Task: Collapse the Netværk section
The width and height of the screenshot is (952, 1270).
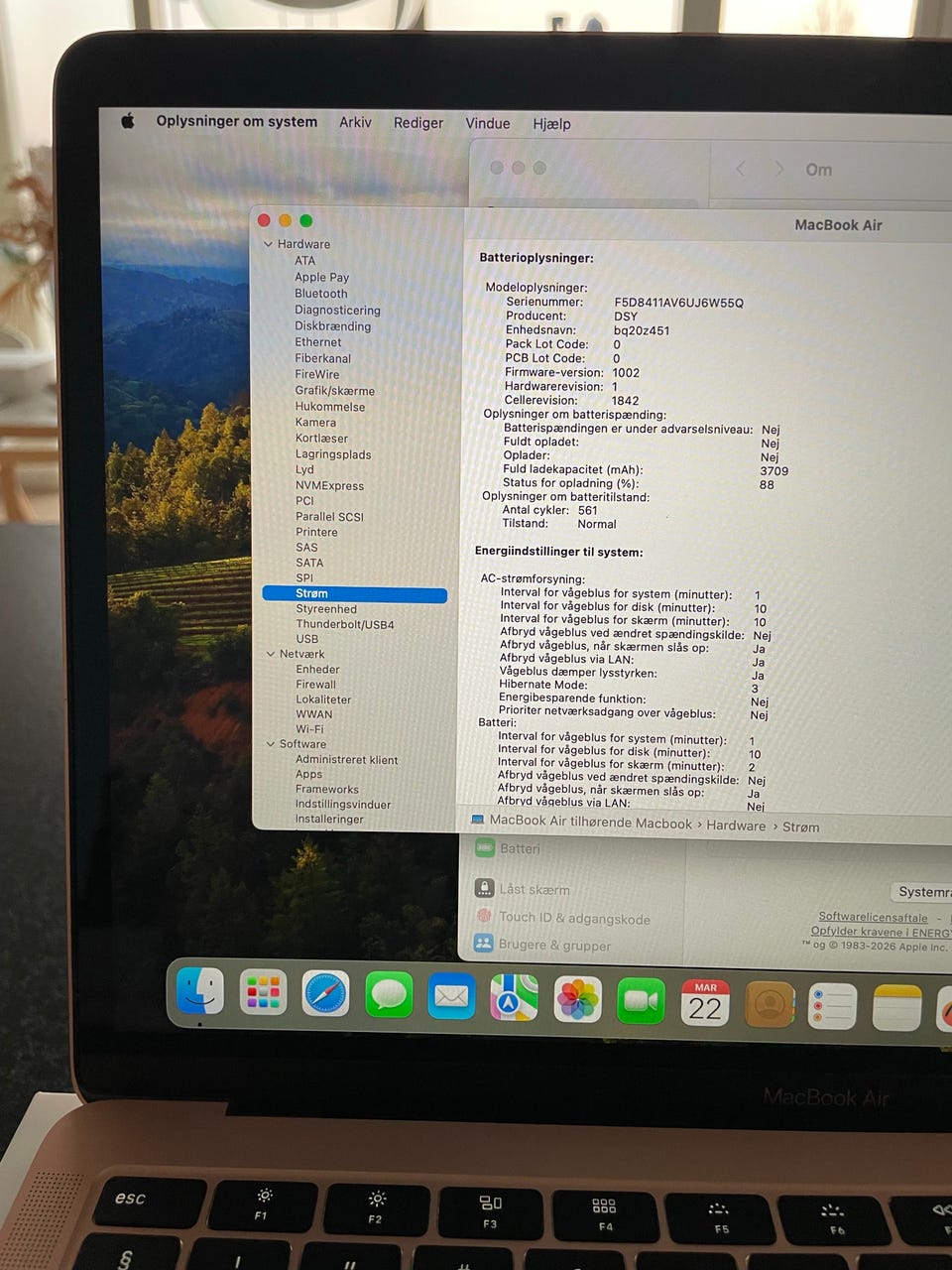Action: pyautogui.click(x=271, y=654)
